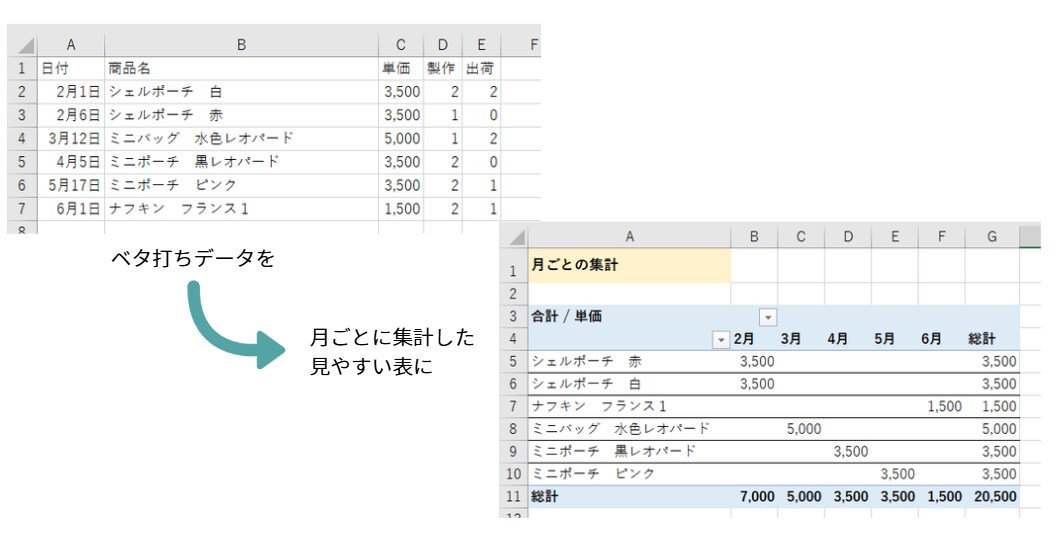This screenshot has width=1061, height=546.
Task: Select the 6月1日 date cell
Action: pos(71,208)
